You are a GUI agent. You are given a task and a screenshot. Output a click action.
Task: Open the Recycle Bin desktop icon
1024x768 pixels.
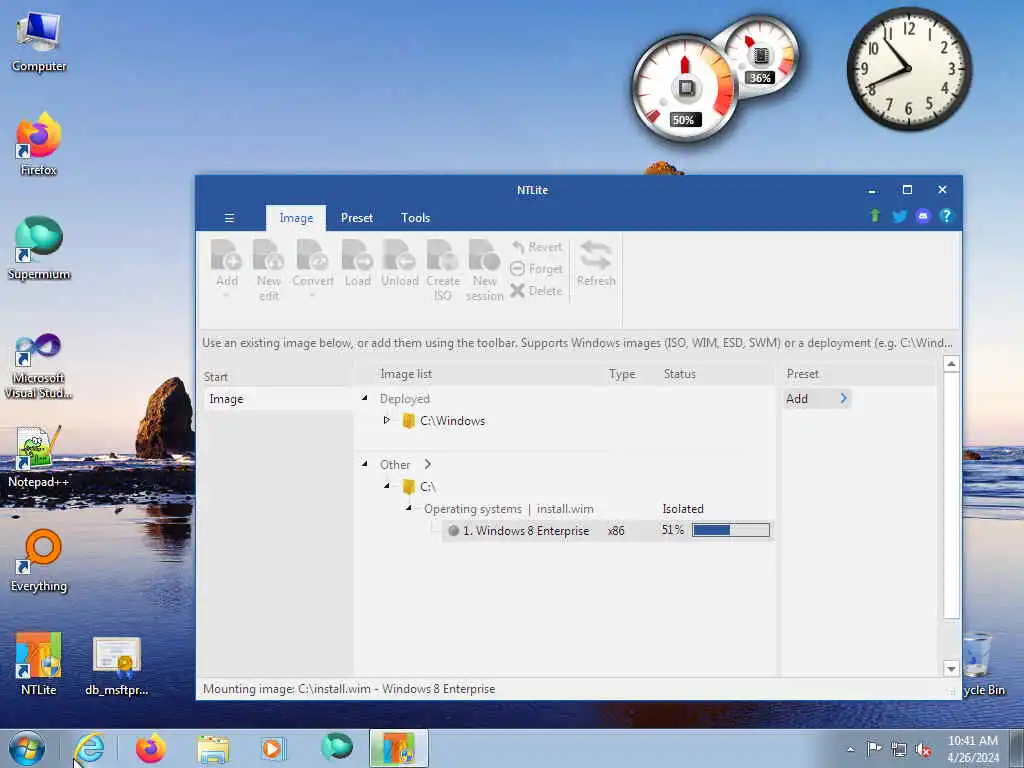point(983,664)
